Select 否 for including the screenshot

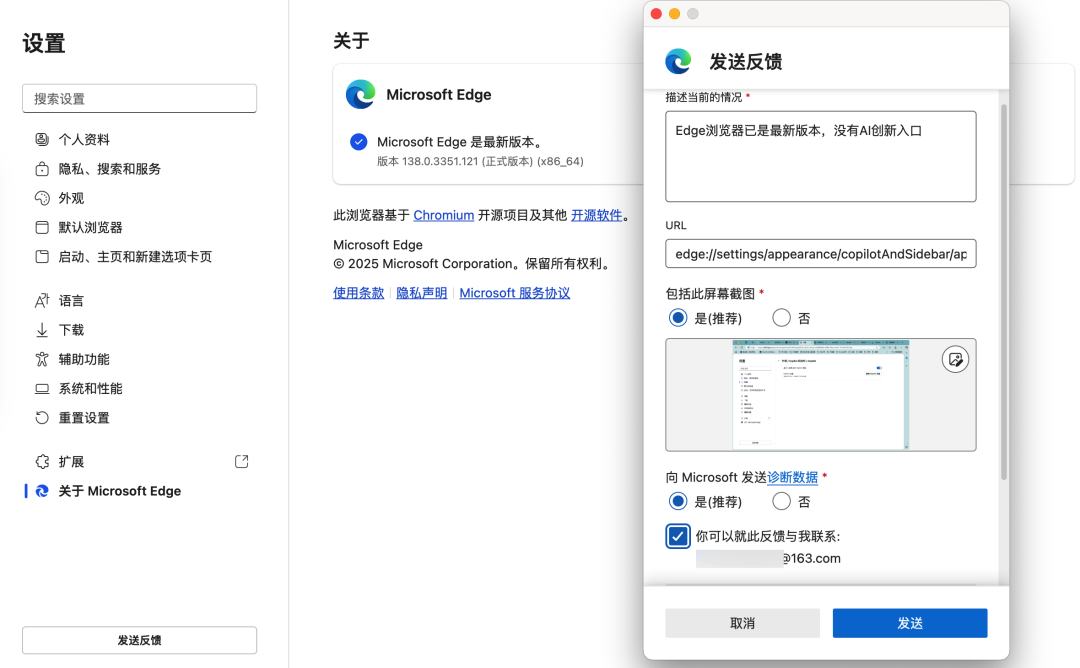(x=781, y=317)
